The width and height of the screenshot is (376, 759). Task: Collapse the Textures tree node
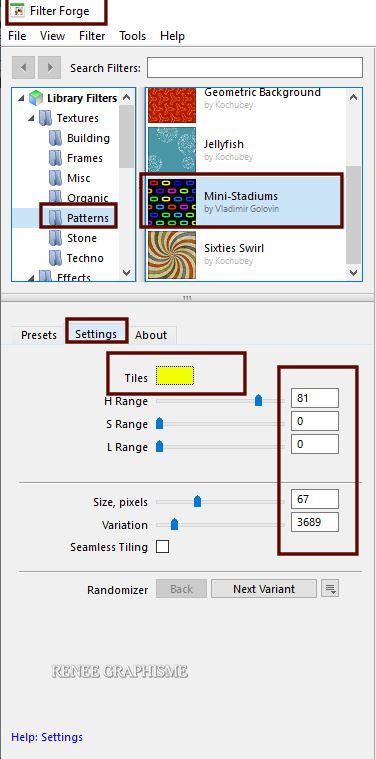[31, 119]
